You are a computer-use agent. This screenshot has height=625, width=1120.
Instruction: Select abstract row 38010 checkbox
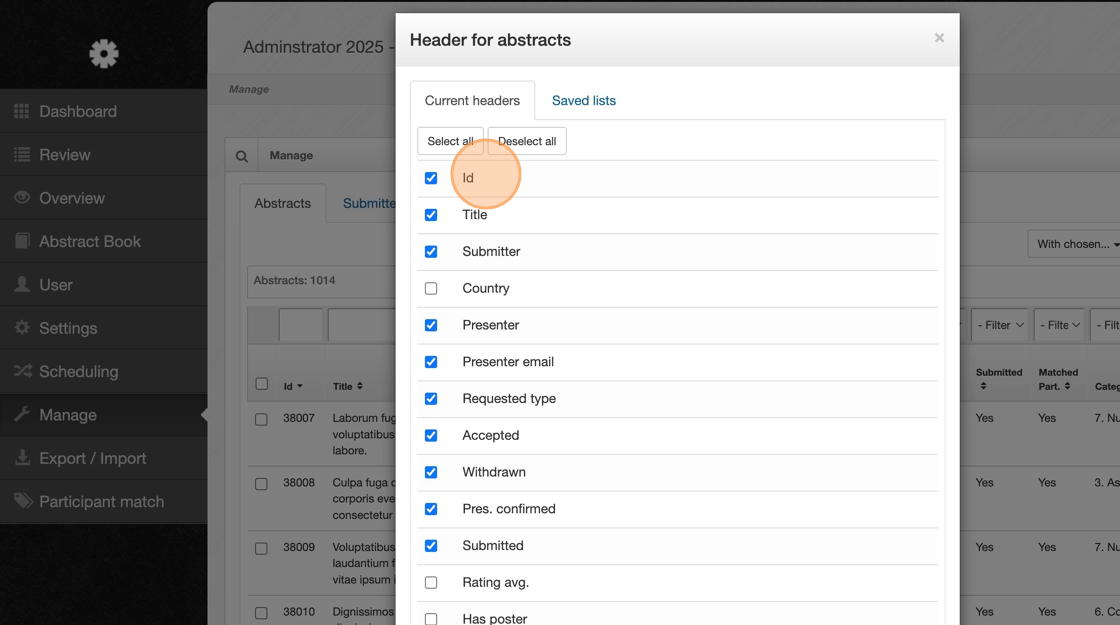point(261,613)
